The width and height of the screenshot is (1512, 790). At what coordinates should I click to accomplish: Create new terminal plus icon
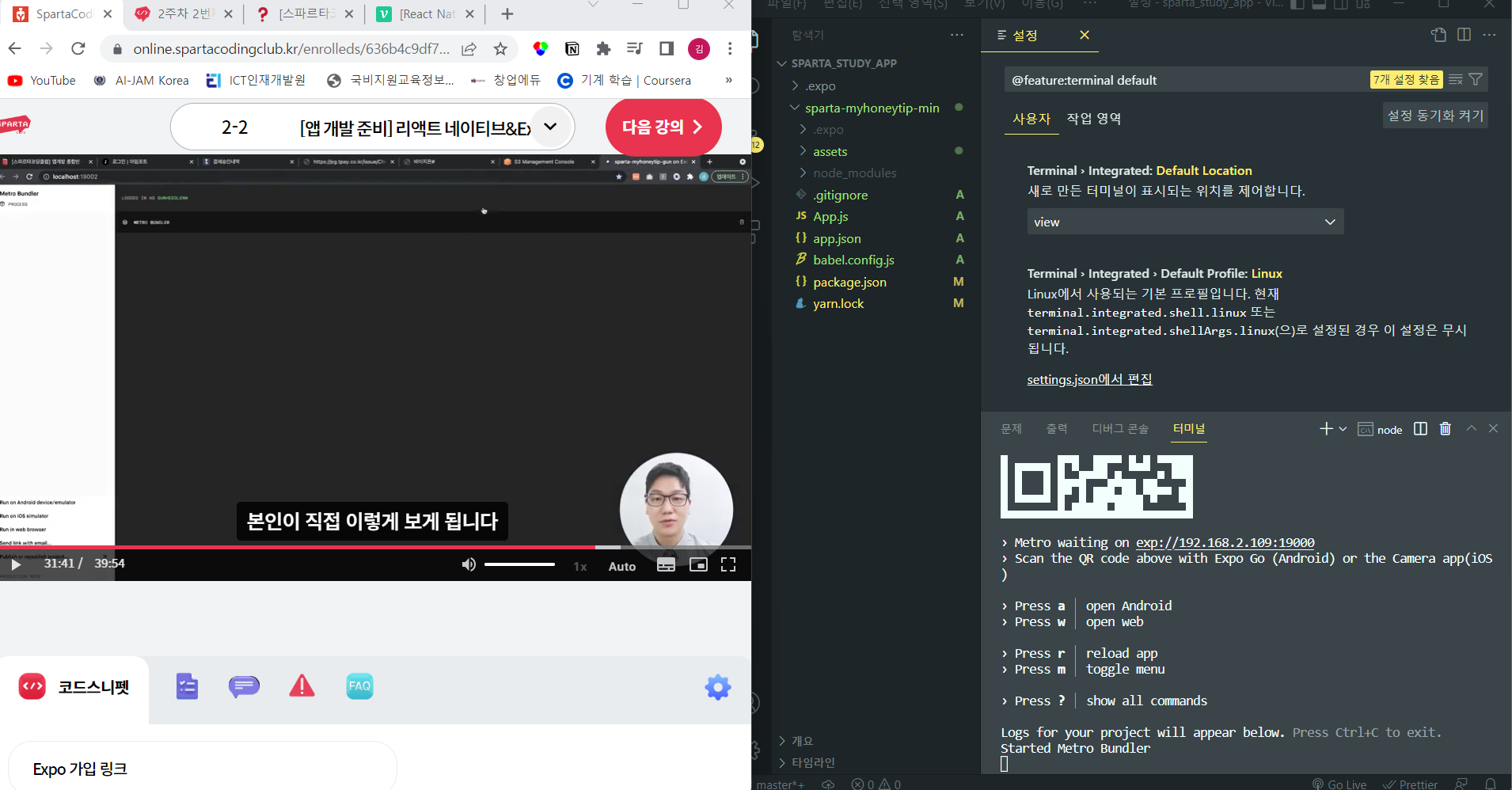(x=1327, y=428)
